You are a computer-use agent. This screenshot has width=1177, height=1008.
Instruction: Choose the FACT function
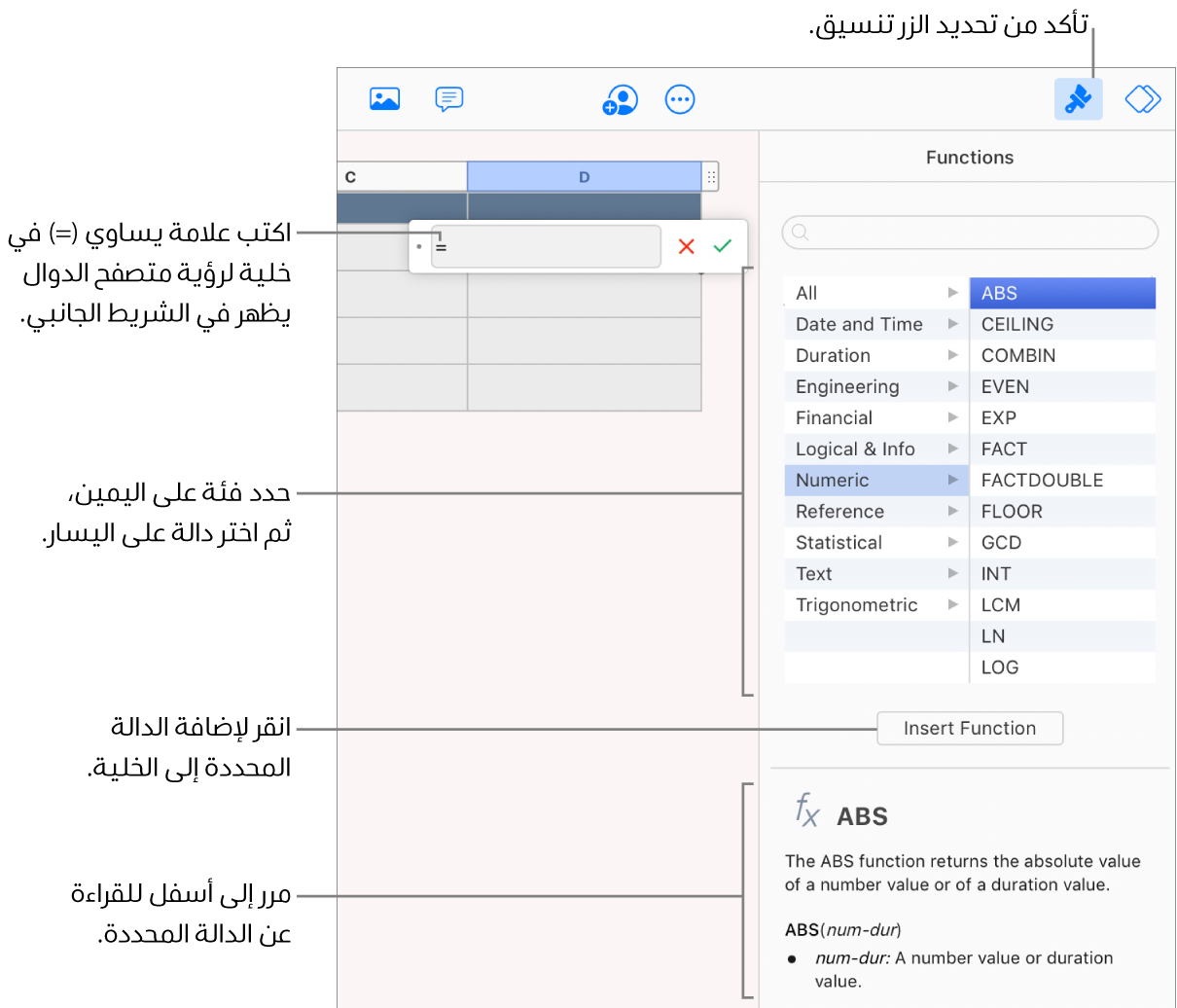tap(1063, 449)
